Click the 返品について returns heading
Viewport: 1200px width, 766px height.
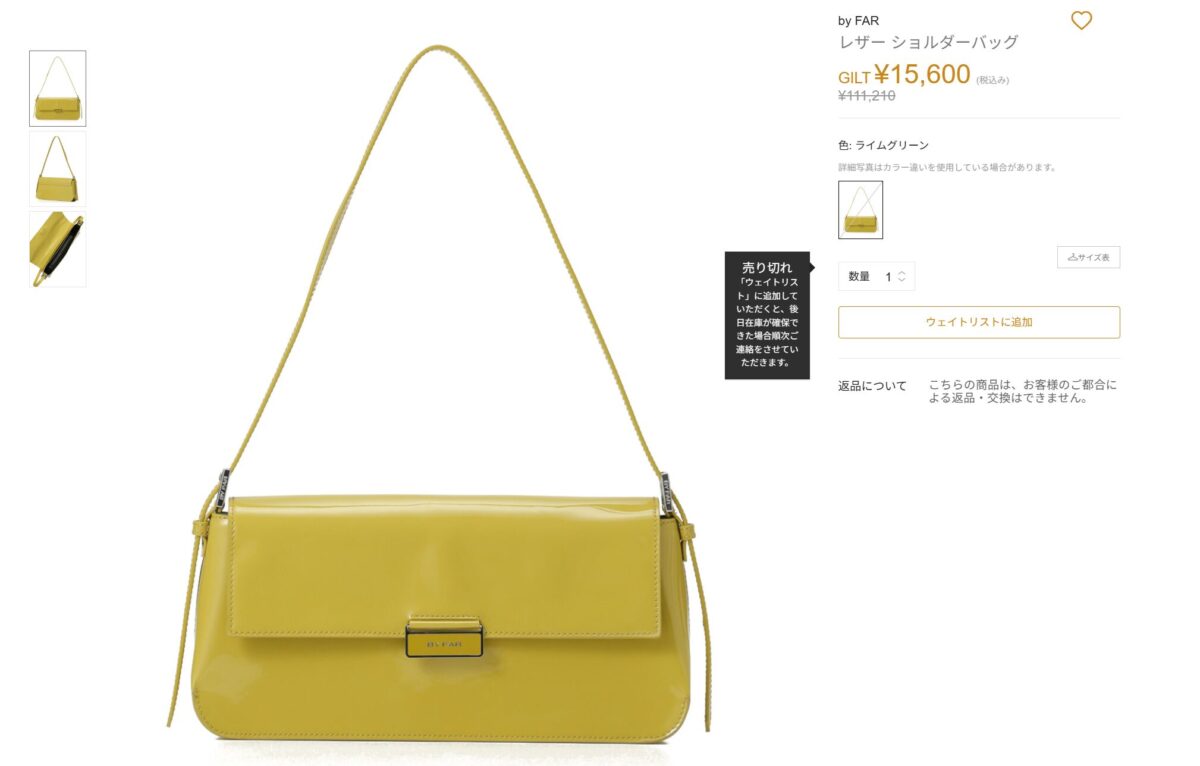pyautogui.click(x=872, y=386)
